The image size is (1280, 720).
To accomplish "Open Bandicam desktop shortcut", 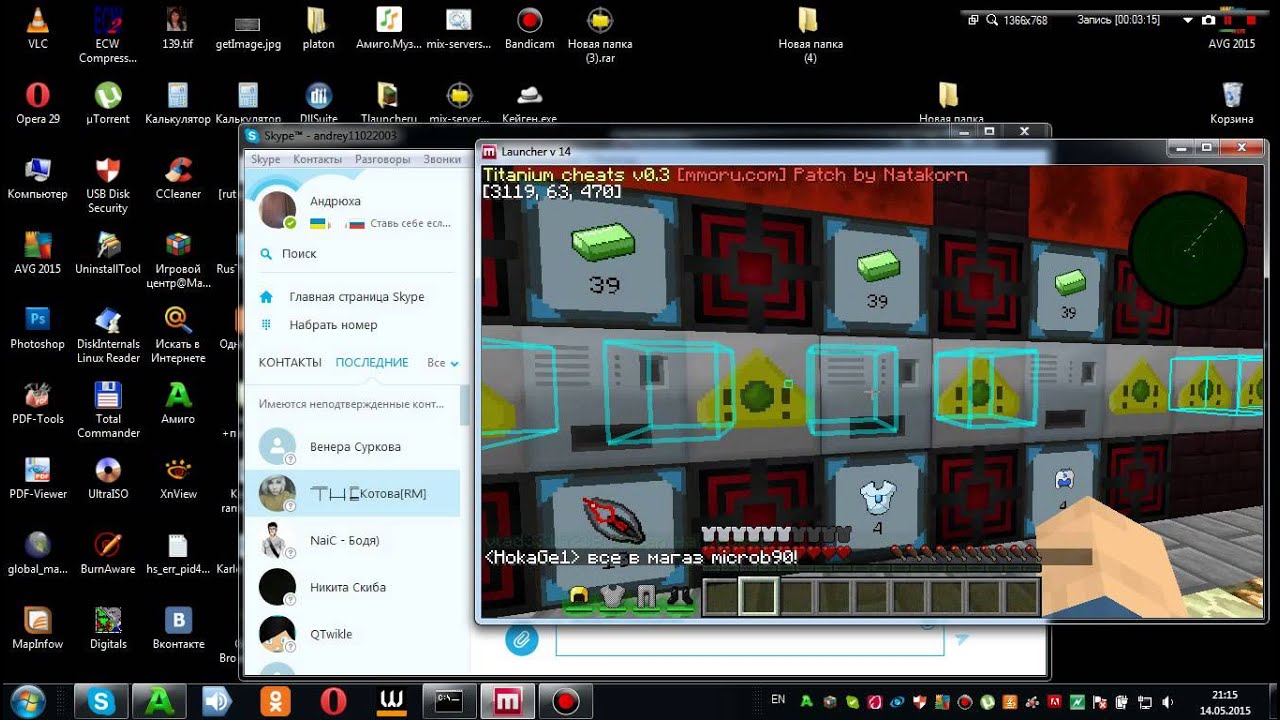I will coord(529,28).
